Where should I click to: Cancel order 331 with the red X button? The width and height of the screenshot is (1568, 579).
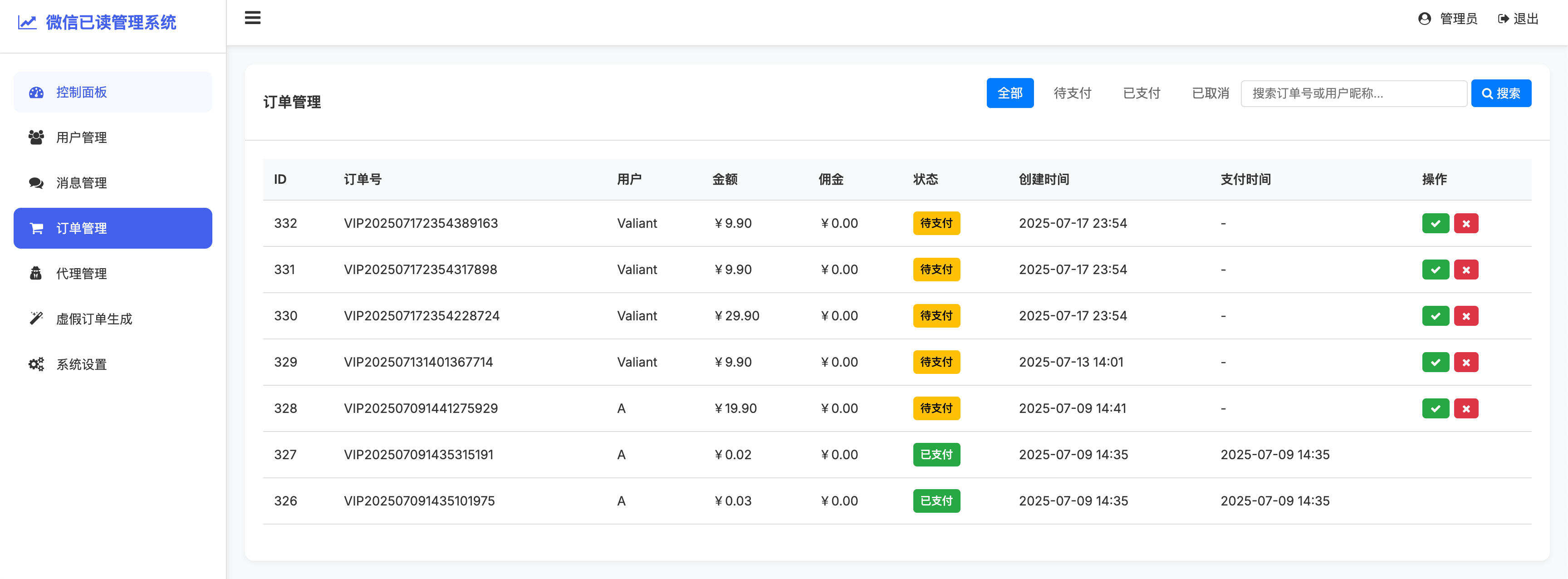[1466, 269]
